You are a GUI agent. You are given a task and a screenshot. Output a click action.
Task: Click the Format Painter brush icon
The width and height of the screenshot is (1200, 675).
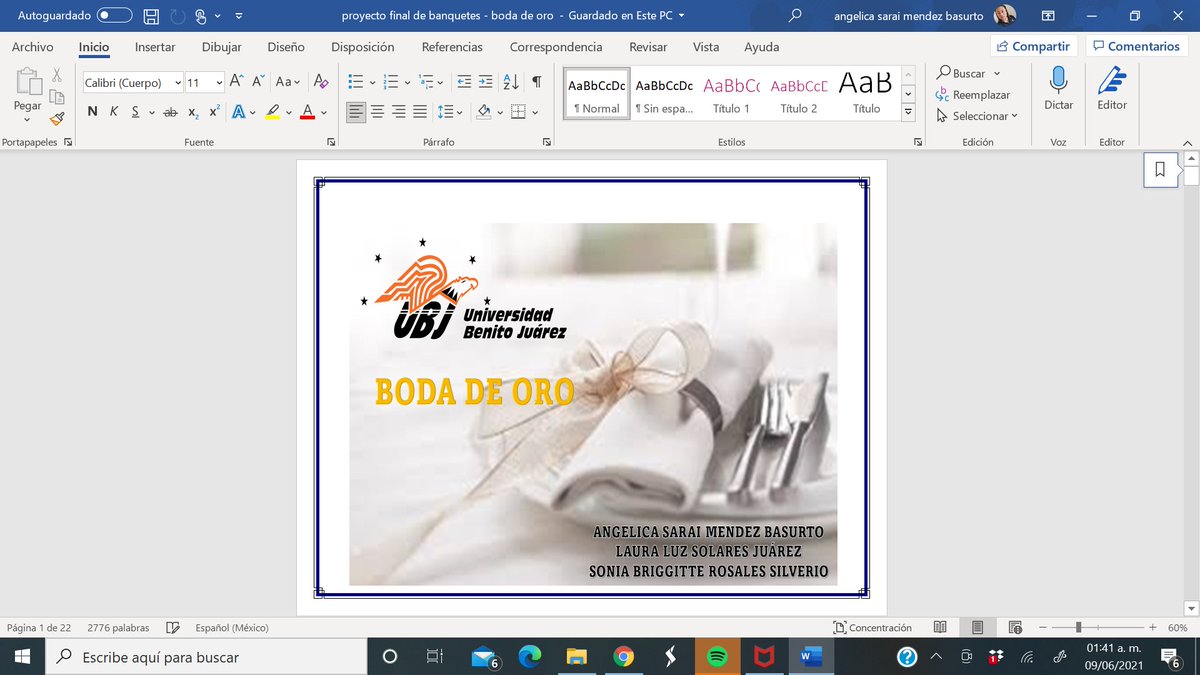pyautogui.click(x=57, y=118)
